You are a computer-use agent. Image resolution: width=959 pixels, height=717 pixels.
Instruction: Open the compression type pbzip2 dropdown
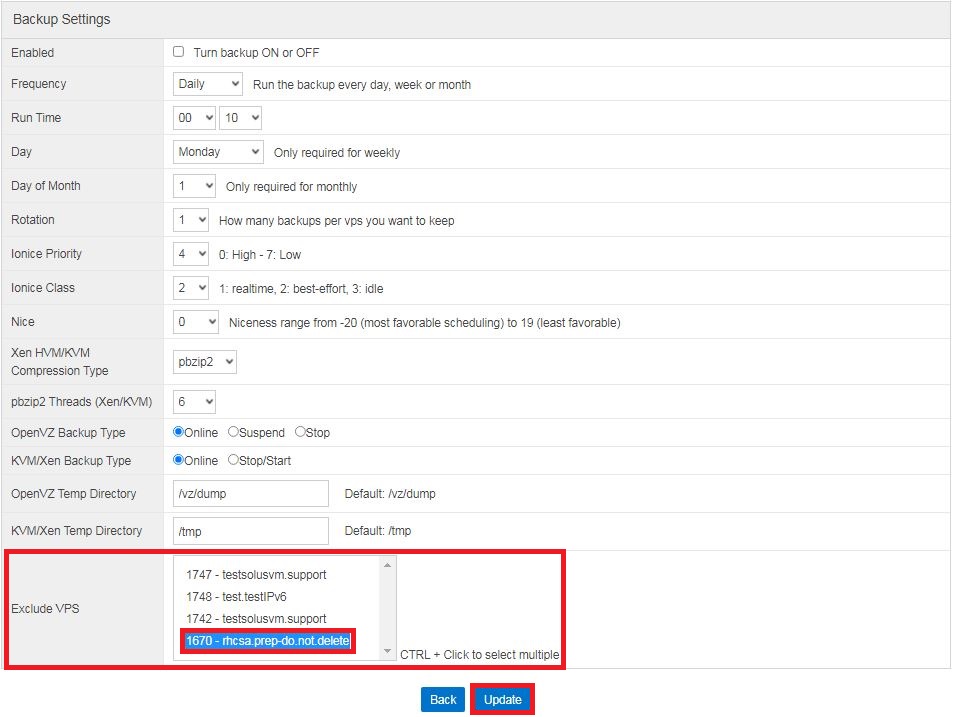[x=205, y=362]
